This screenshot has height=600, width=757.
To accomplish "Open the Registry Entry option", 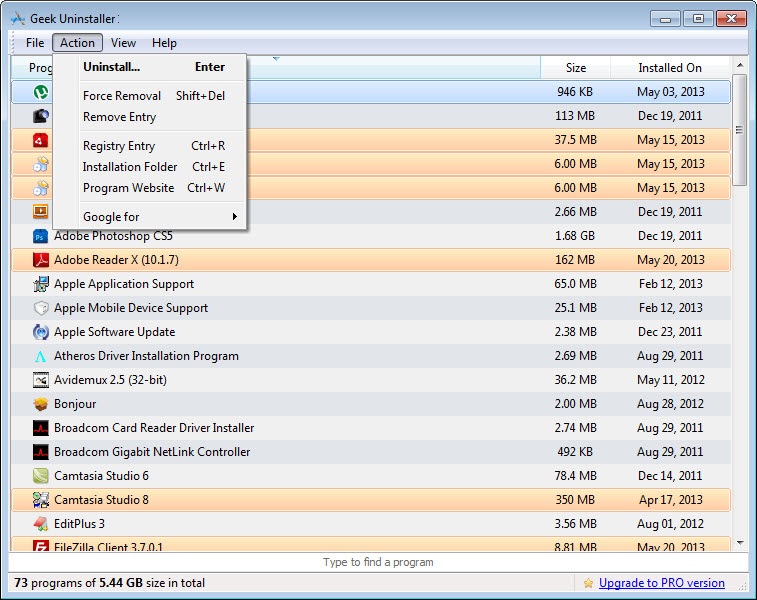I will click(x=118, y=146).
